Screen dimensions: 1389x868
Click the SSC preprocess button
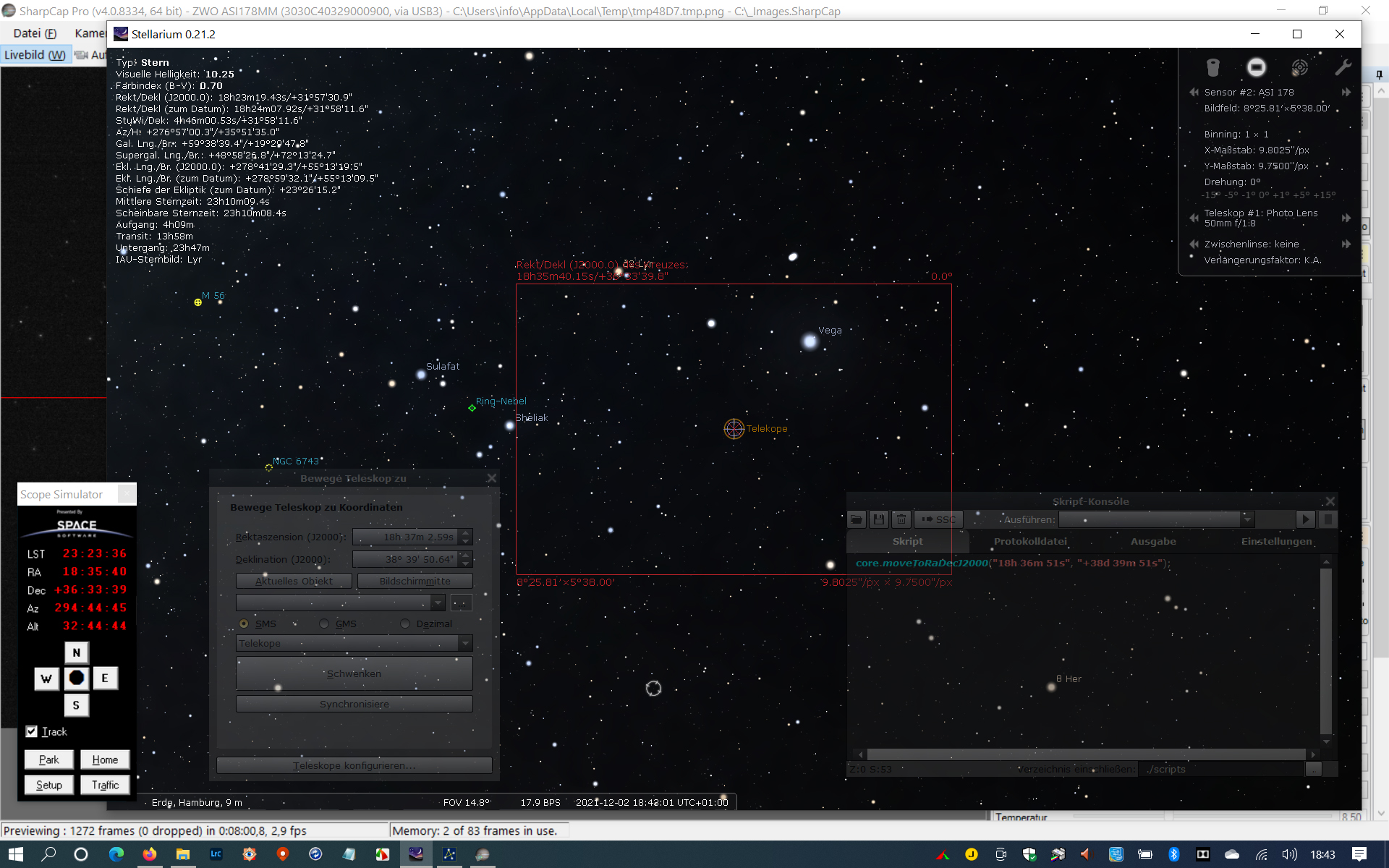click(938, 519)
